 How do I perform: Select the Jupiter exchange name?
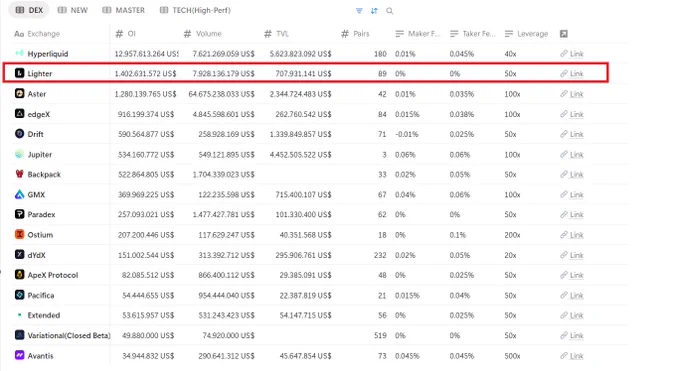click(x=39, y=154)
